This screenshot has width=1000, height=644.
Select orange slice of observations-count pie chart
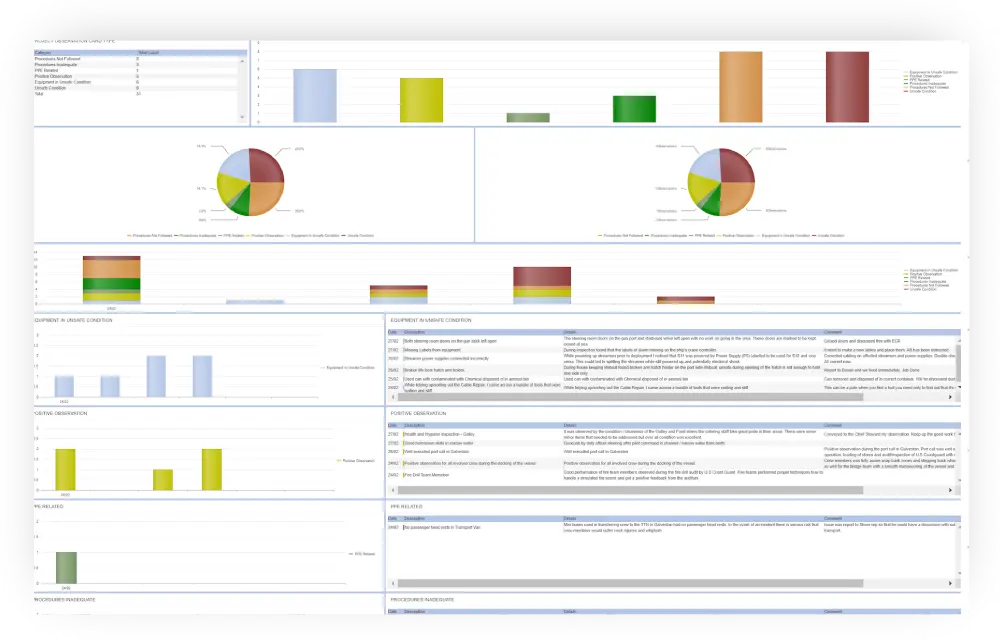coord(737,198)
